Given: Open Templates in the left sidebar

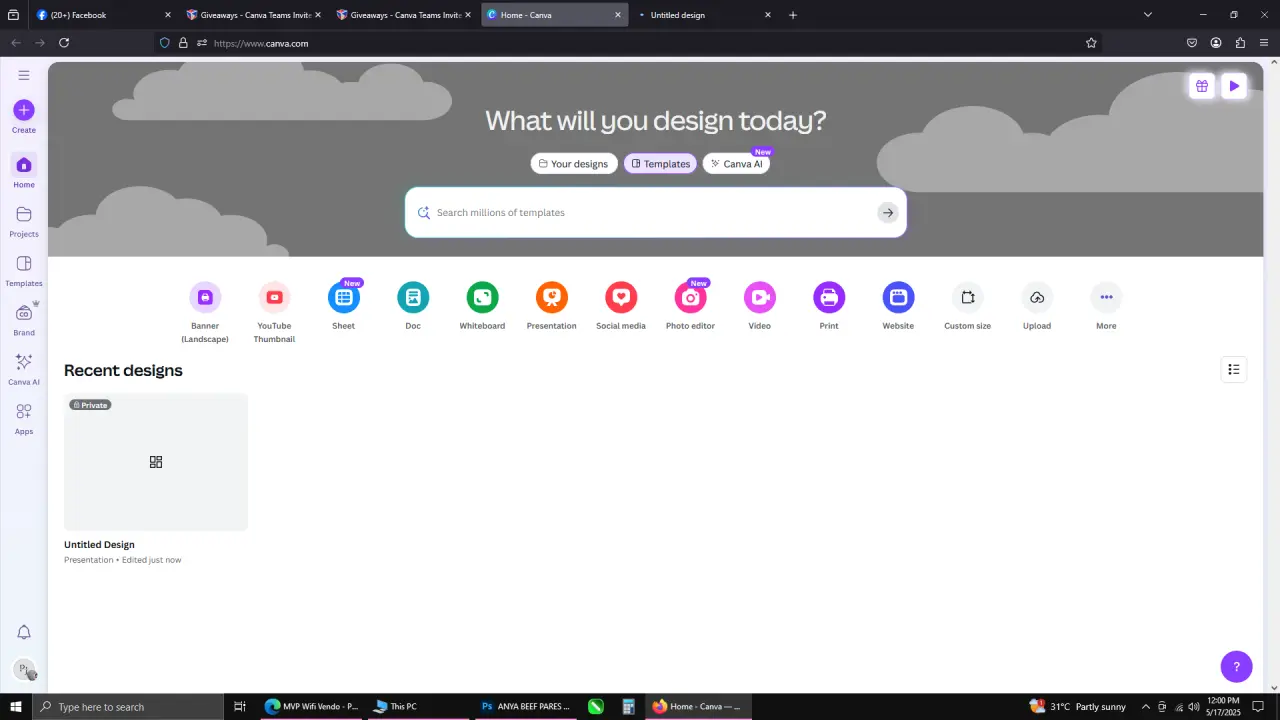Looking at the screenshot, I should coord(24,270).
